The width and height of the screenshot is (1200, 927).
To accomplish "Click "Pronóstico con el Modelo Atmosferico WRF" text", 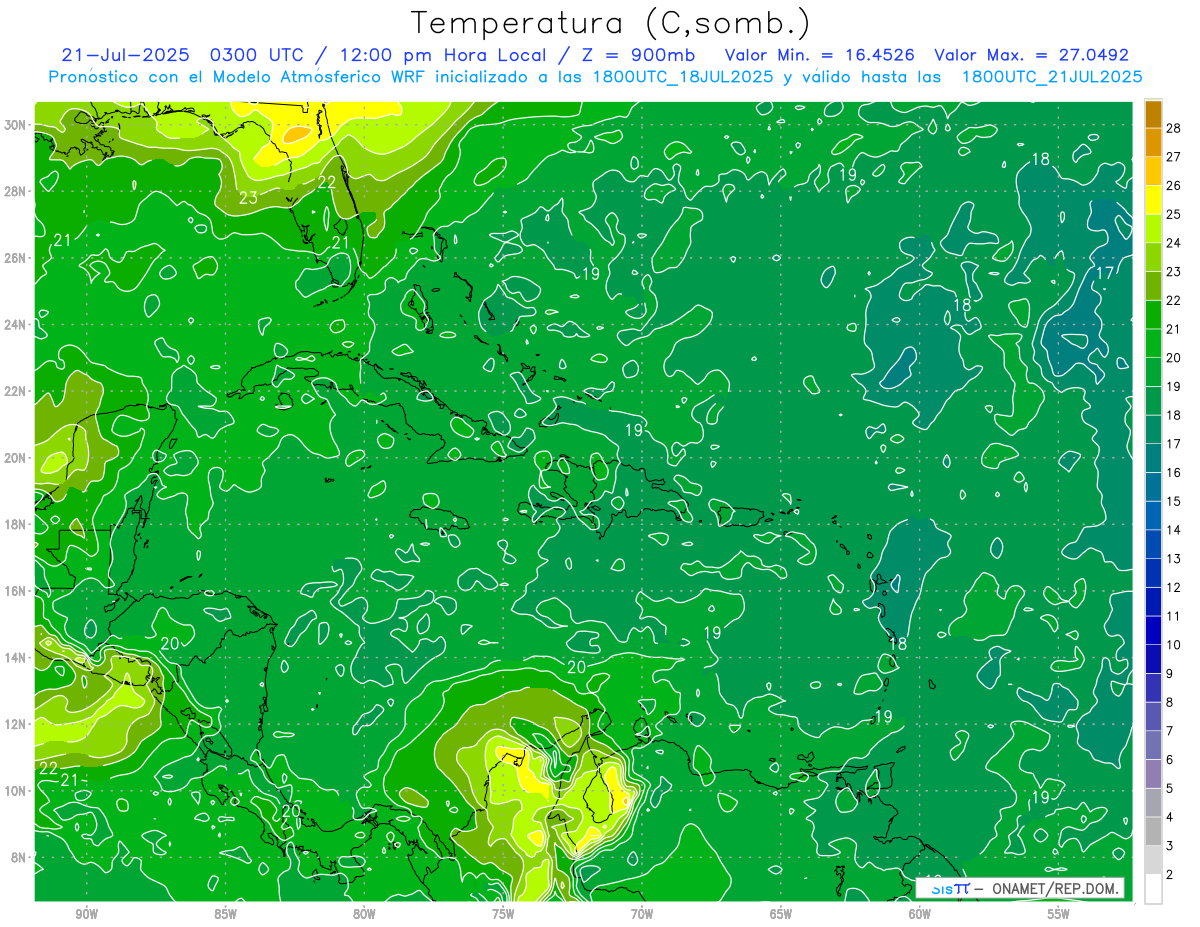I will coord(238,76).
